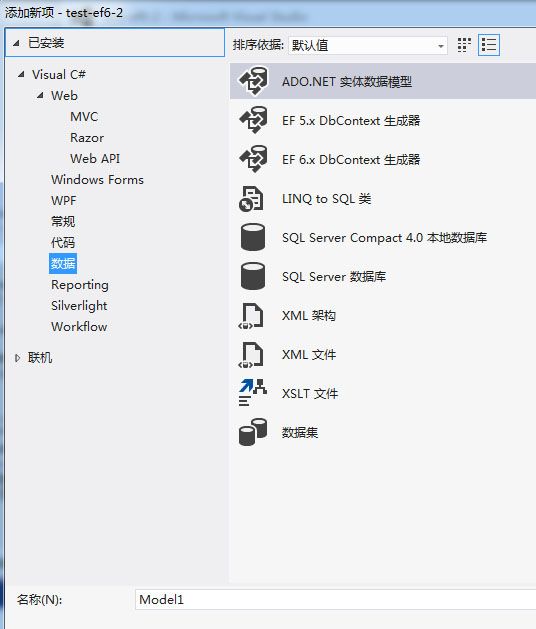Select the XML 架构 file icon
536x629 pixels.
coord(251,316)
